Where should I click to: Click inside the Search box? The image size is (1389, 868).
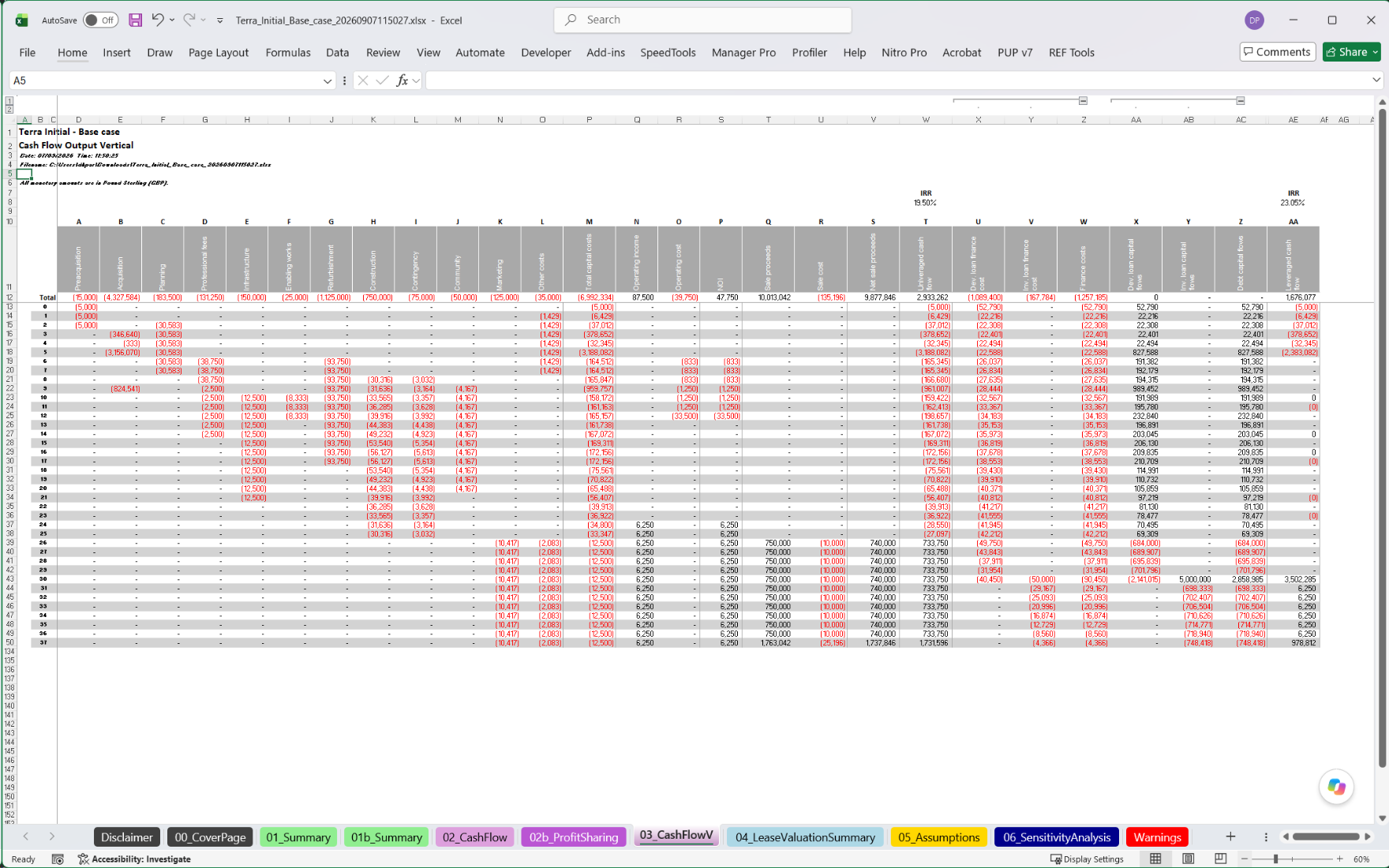click(x=703, y=20)
